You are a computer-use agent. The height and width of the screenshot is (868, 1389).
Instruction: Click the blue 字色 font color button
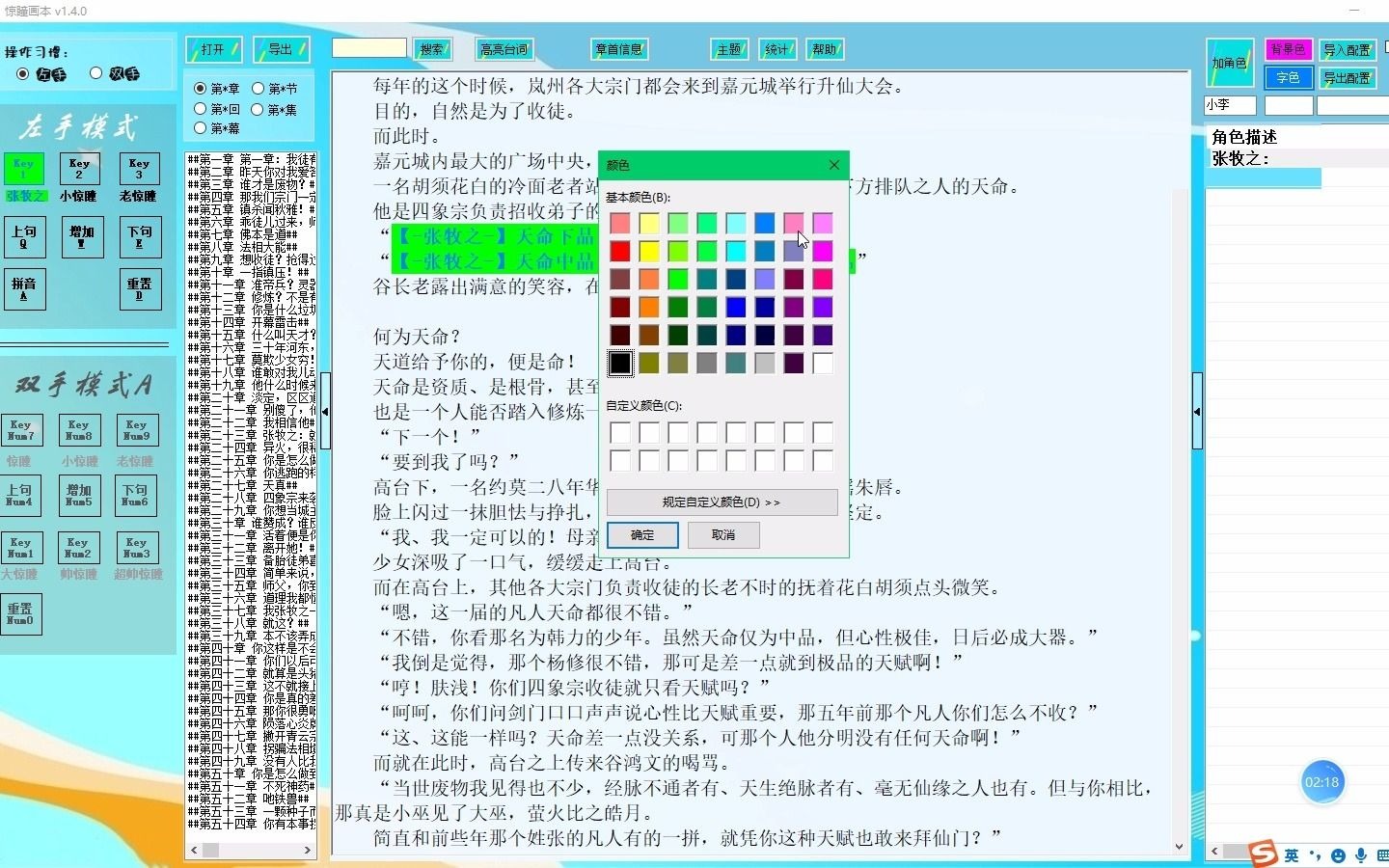coord(1288,77)
